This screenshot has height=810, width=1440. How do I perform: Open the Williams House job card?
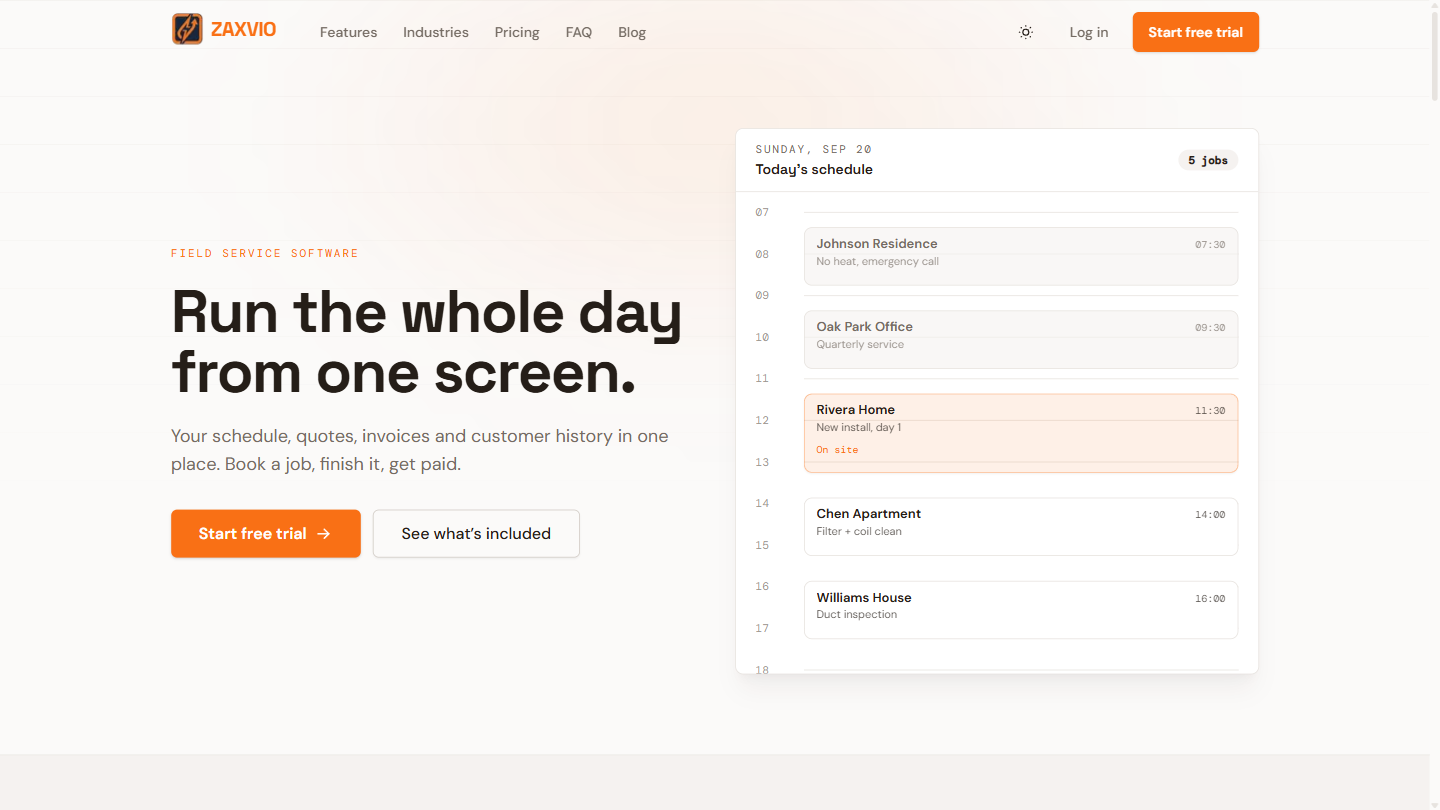pos(1021,610)
